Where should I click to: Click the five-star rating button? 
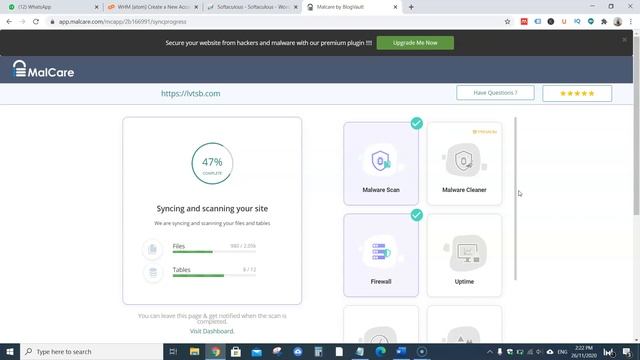[577, 93]
